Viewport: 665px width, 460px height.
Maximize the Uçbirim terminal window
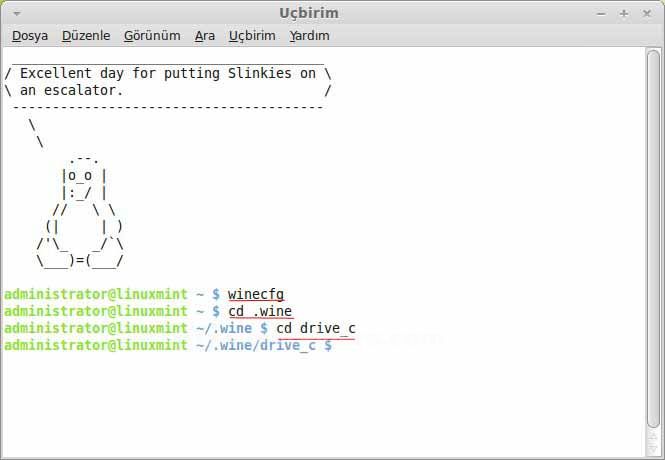coord(624,13)
